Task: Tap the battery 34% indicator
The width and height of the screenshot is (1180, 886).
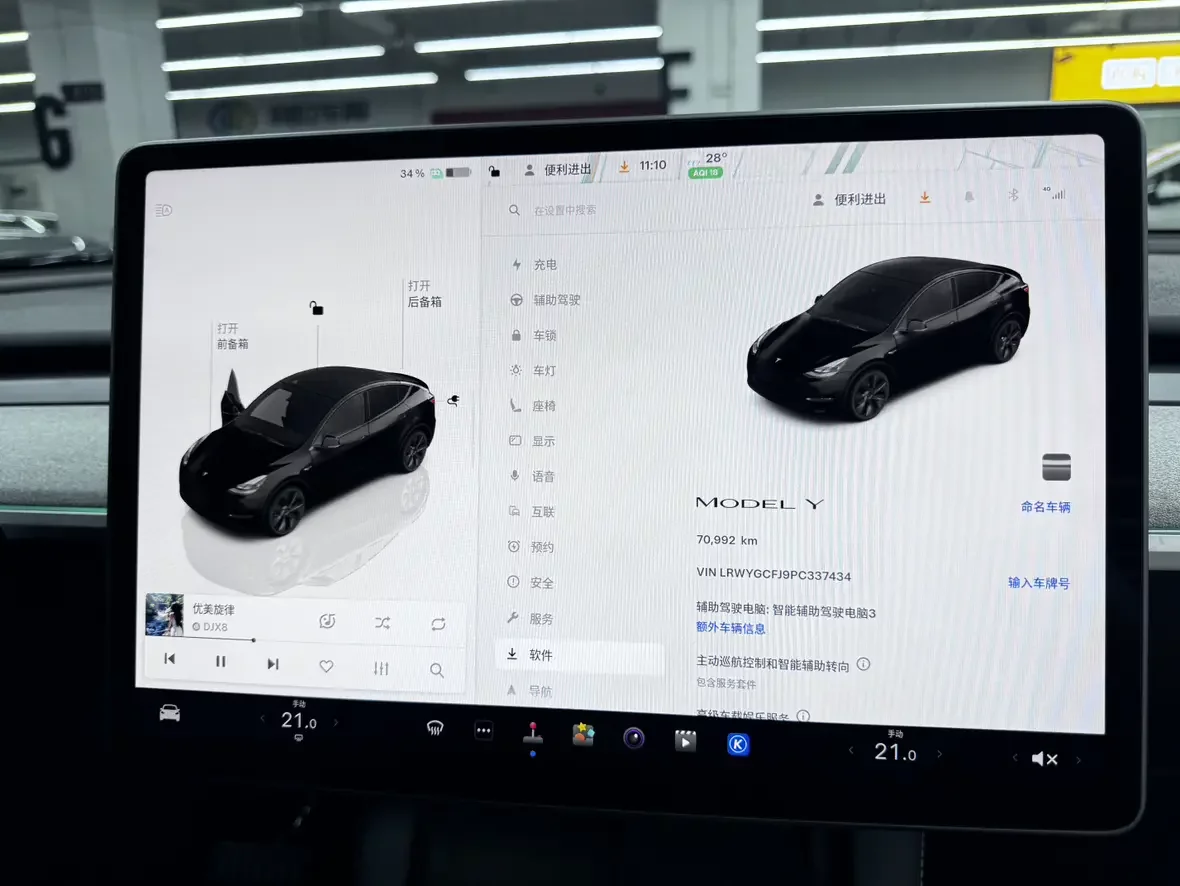Action: click(435, 173)
